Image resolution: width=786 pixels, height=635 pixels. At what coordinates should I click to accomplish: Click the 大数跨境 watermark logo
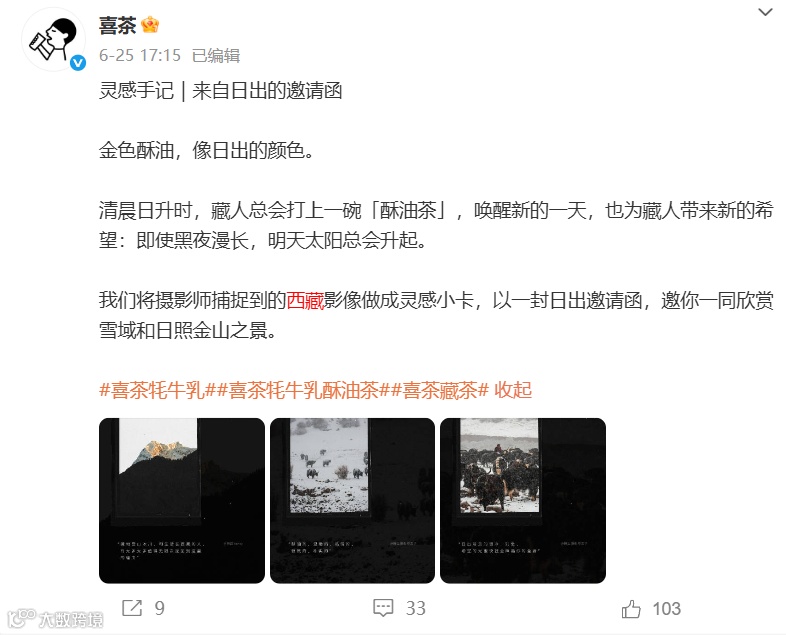[x=56, y=619]
